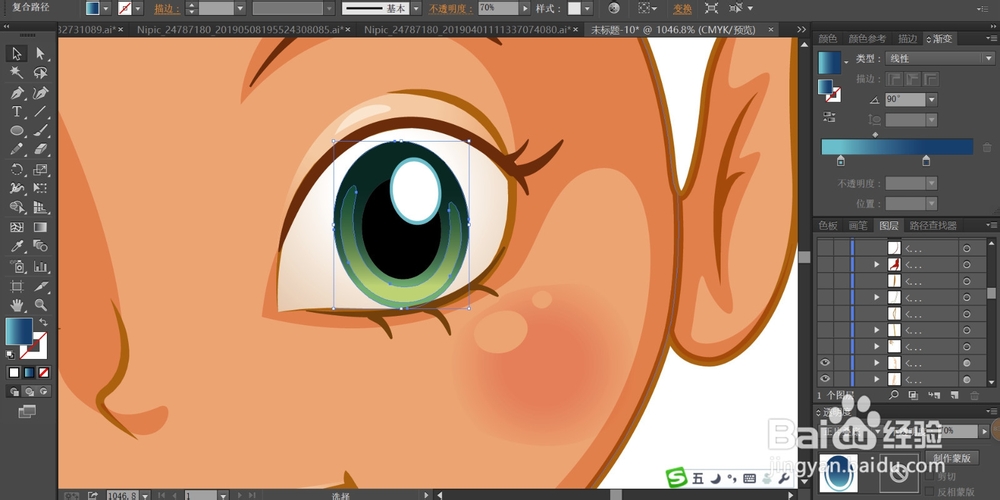Expand the red figure layer row
Viewport: 1000px width, 500px height.
[877, 264]
